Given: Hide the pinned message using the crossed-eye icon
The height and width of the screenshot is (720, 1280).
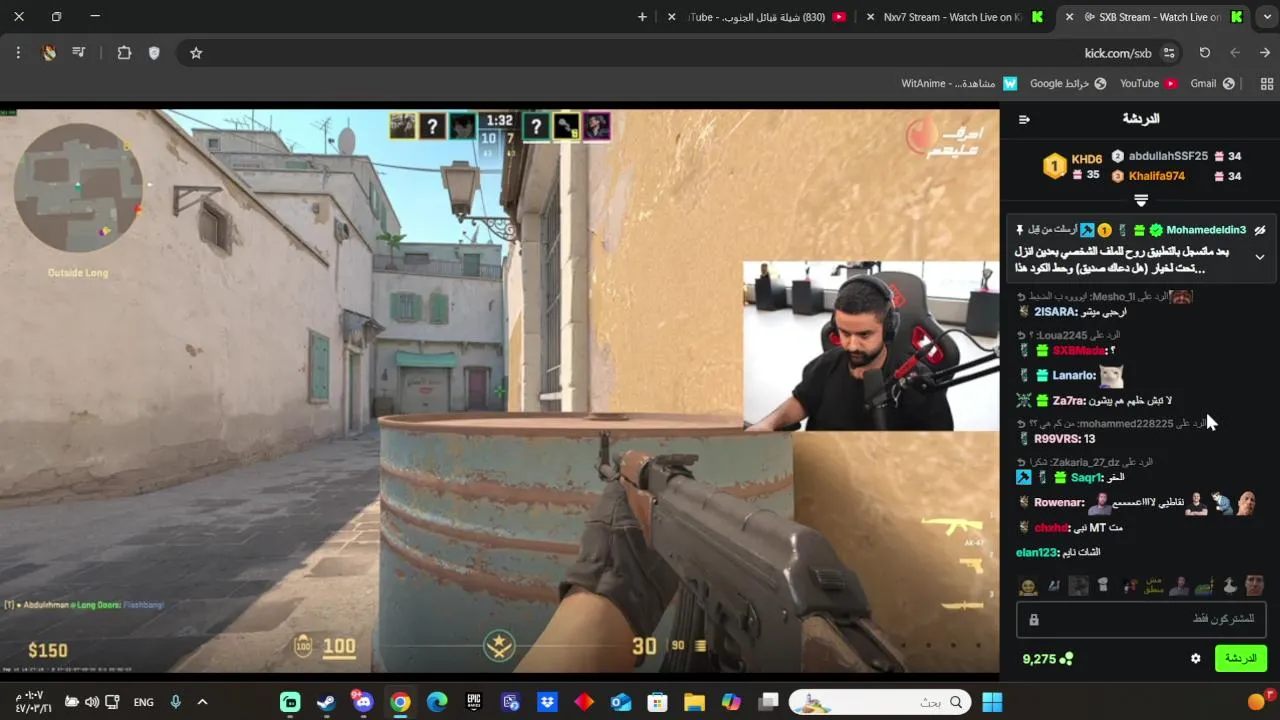Looking at the screenshot, I should [1260, 230].
